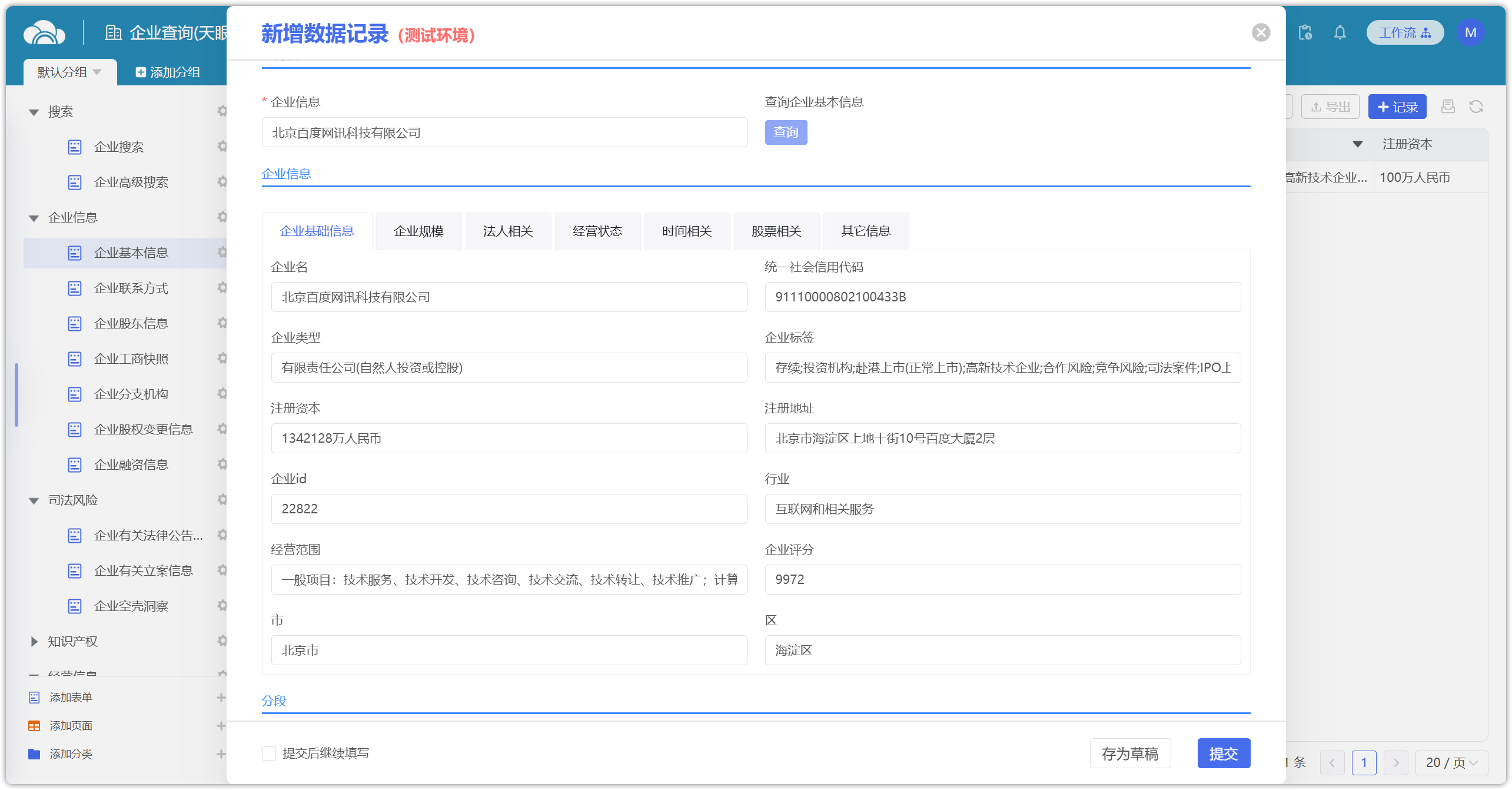Viewport: 1512px width, 790px height.
Task: Switch to 股票相关 tab
Action: pyautogui.click(x=776, y=231)
